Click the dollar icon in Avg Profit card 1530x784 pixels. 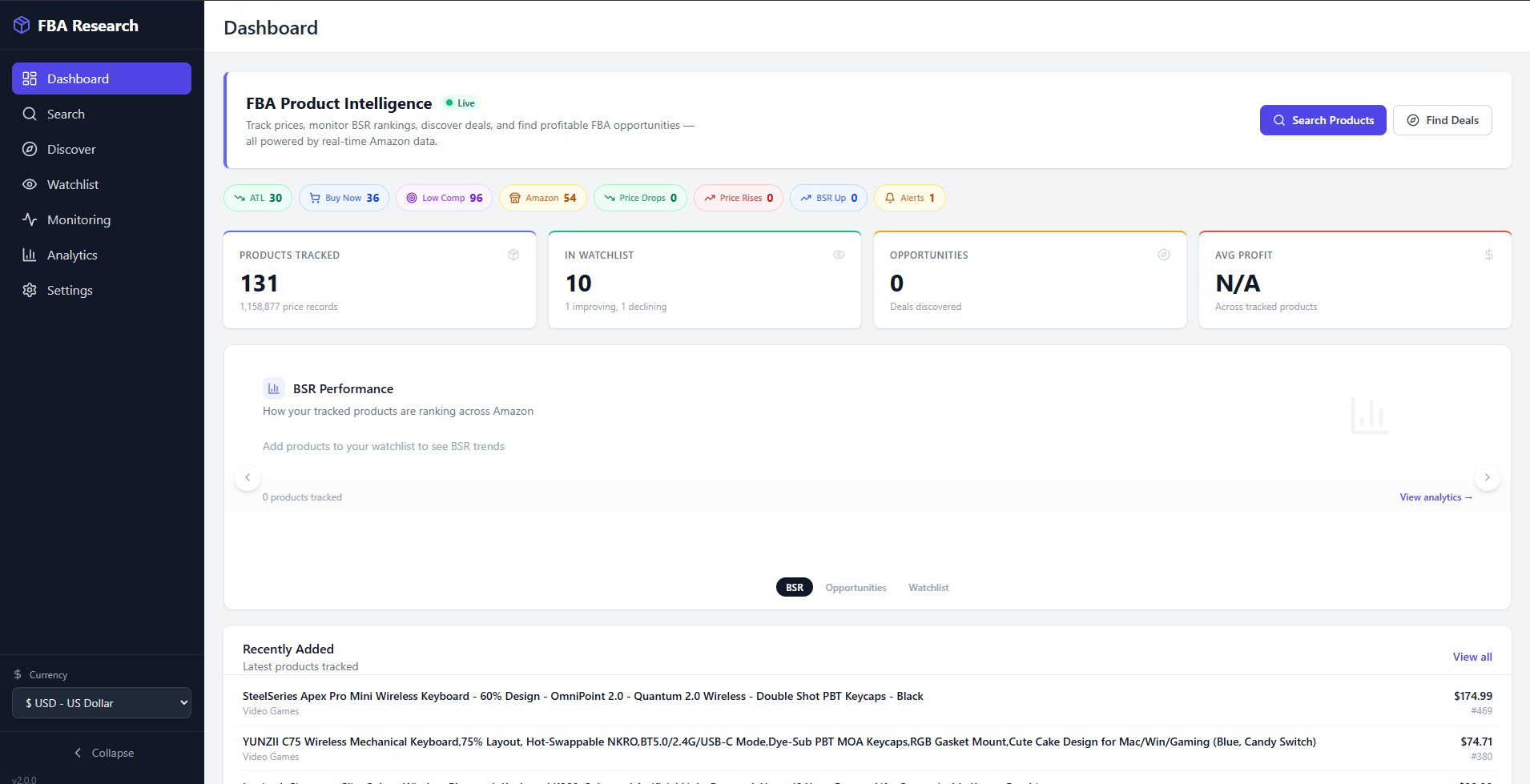[1489, 255]
